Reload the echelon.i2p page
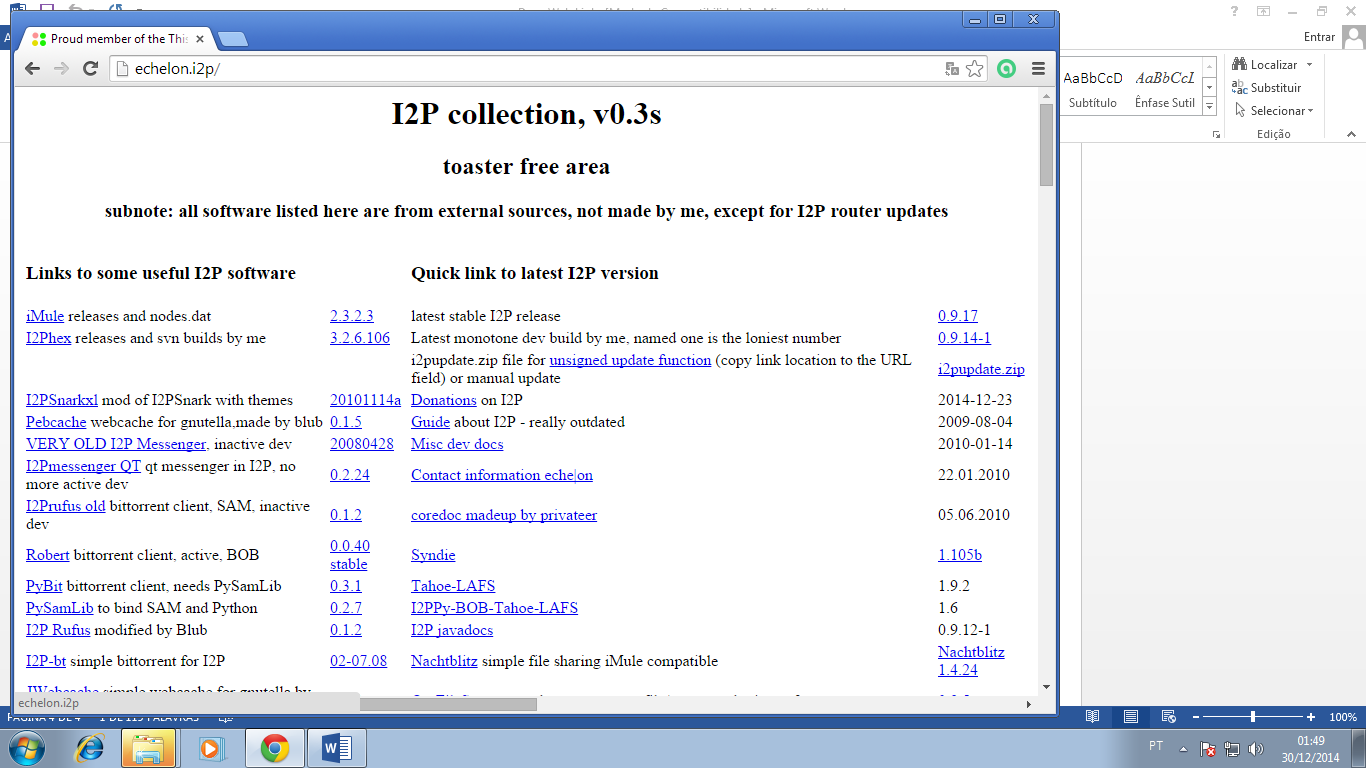Viewport: 1366px width, 768px height. (x=90, y=68)
